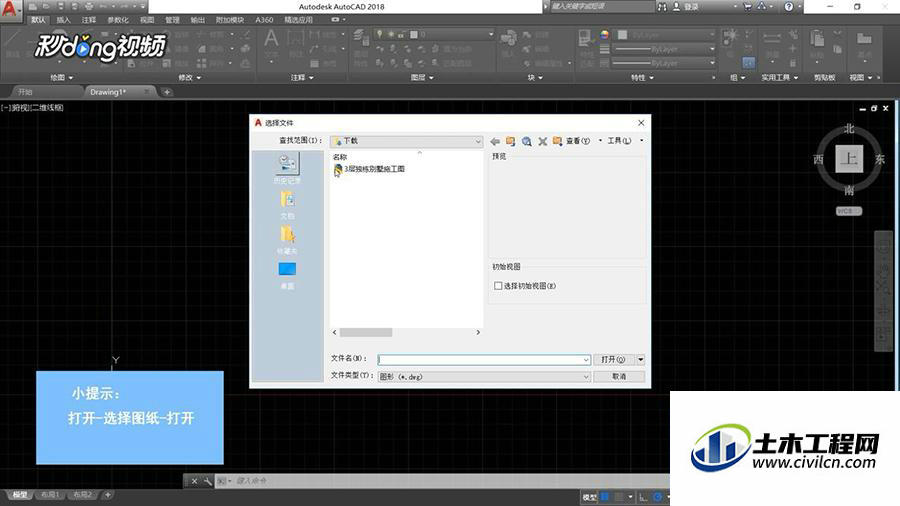Viewport: 900px width, 506px height.
Task: Click the measure tool in utilities panel
Action: point(771,38)
